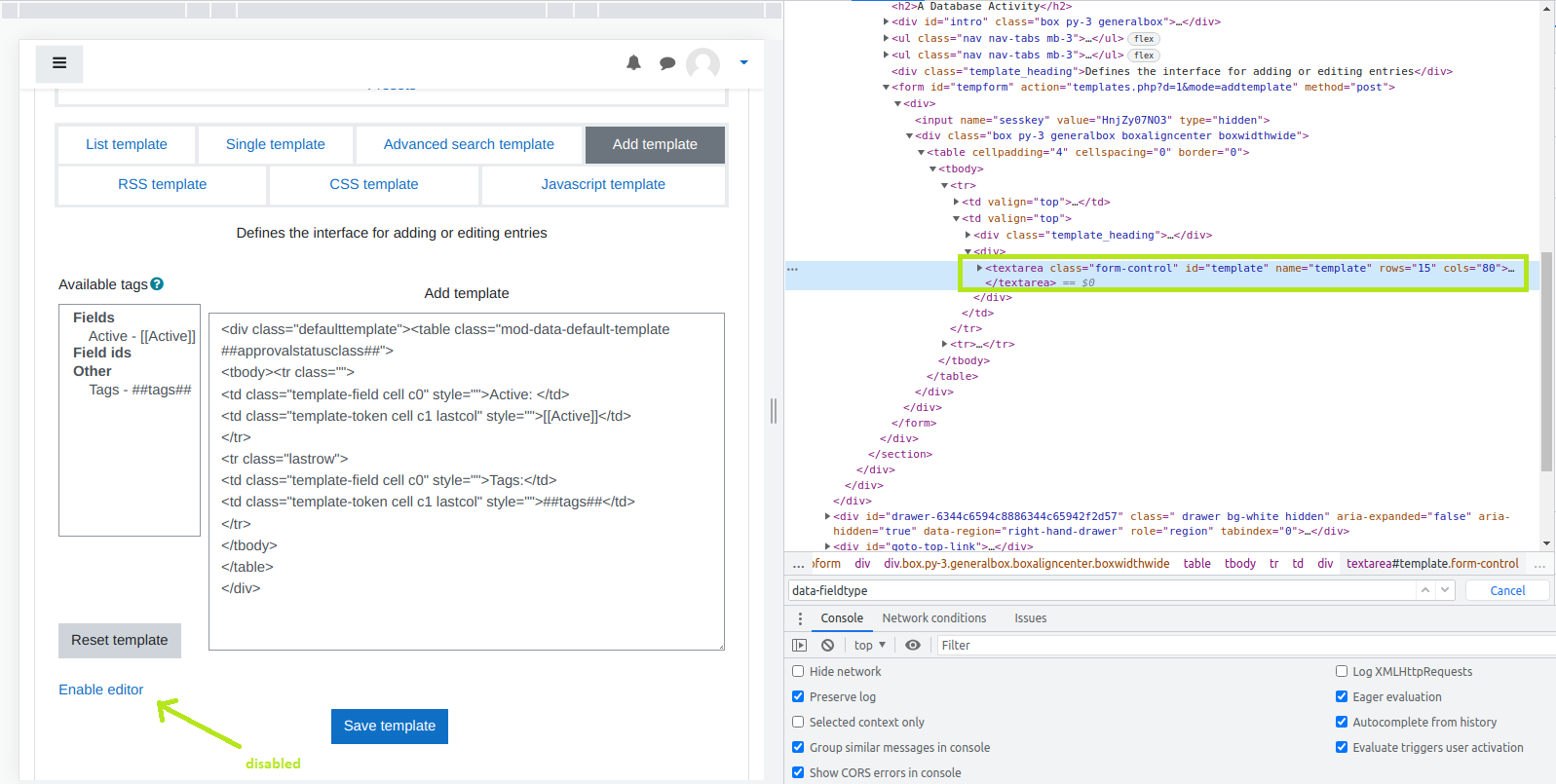The height and width of the screenshot is (784, 1556).
Task: Expand the collapsed tr node
Action: pyautogui.click(x=944, y=344)
